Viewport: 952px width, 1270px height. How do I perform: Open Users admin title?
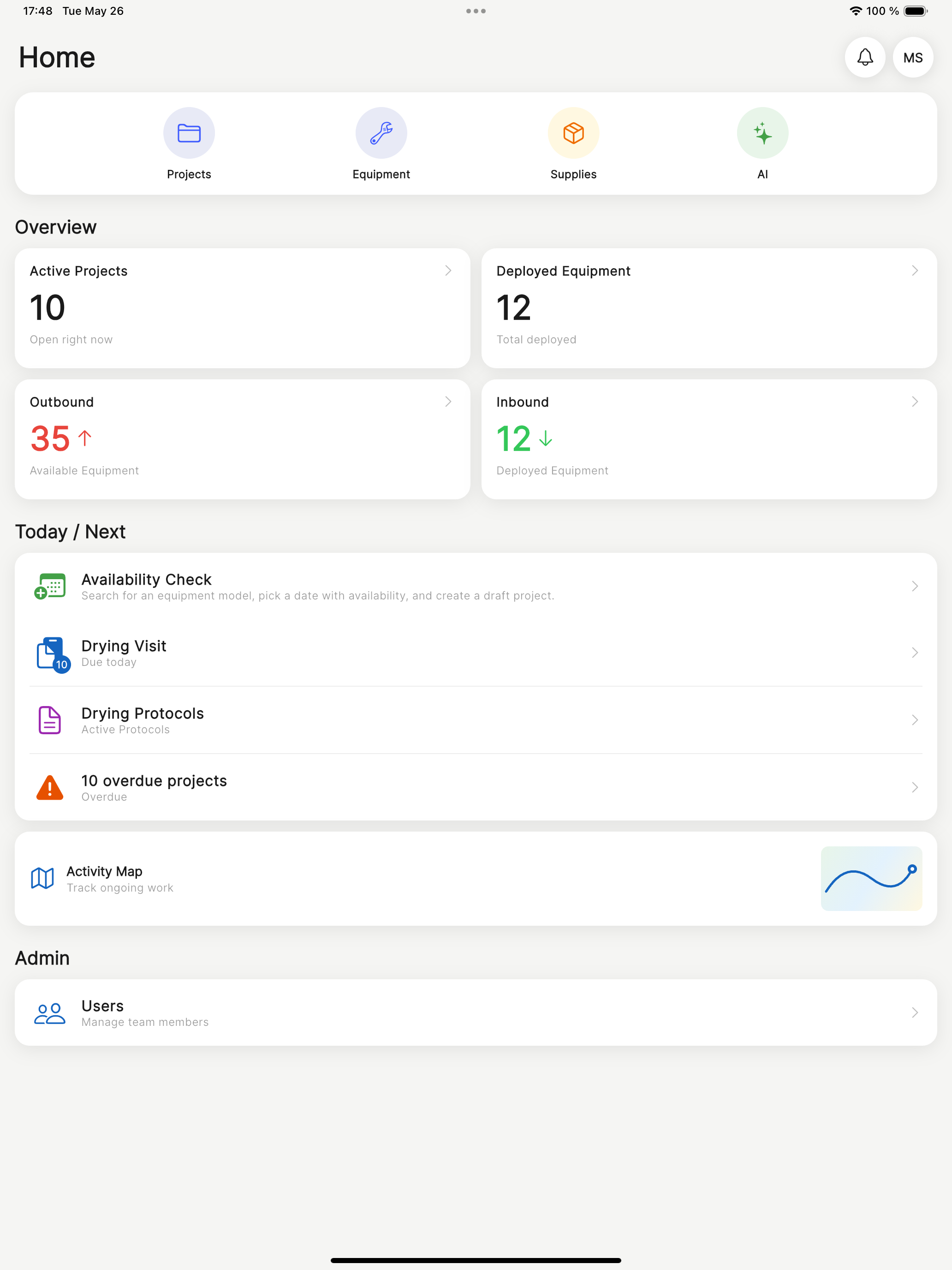[102, 1006]
